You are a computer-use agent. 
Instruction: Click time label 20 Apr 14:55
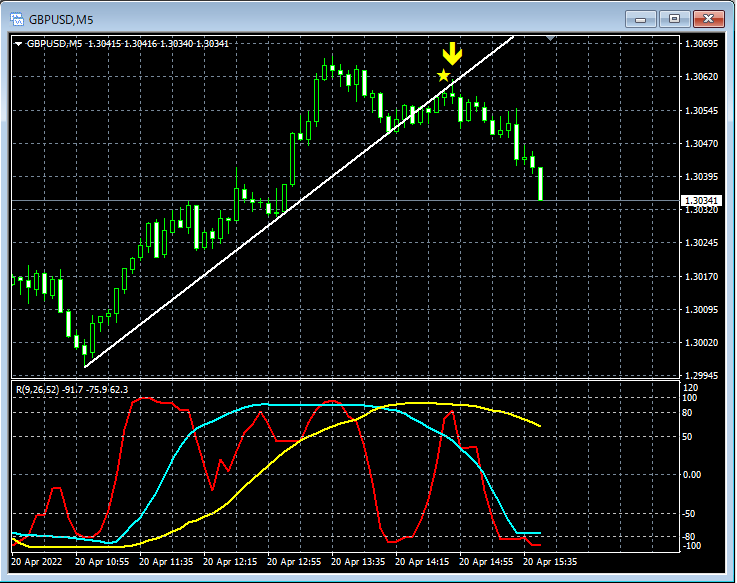click(486, 561)
